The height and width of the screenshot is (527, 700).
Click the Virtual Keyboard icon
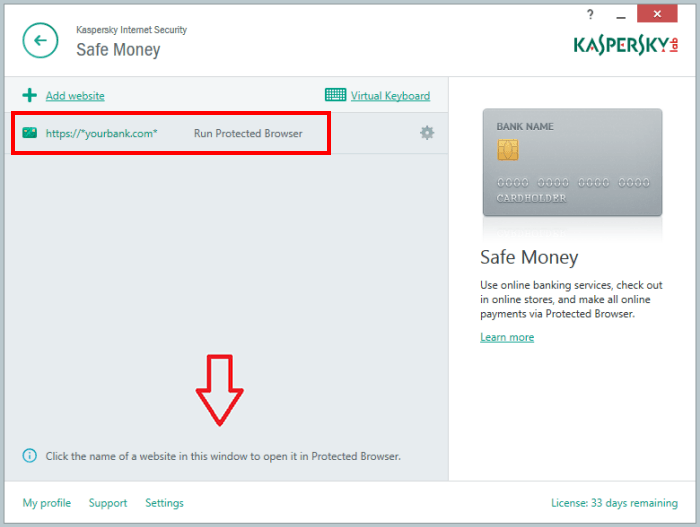(335, 95)
